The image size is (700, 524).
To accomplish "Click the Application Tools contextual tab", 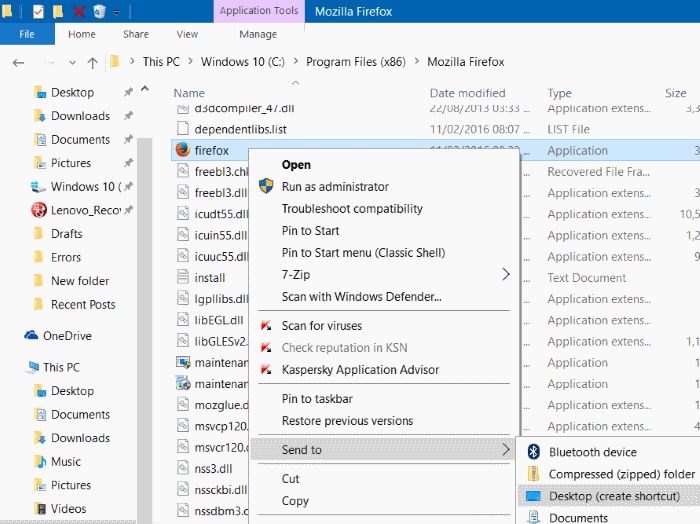I will coord(259,11).
